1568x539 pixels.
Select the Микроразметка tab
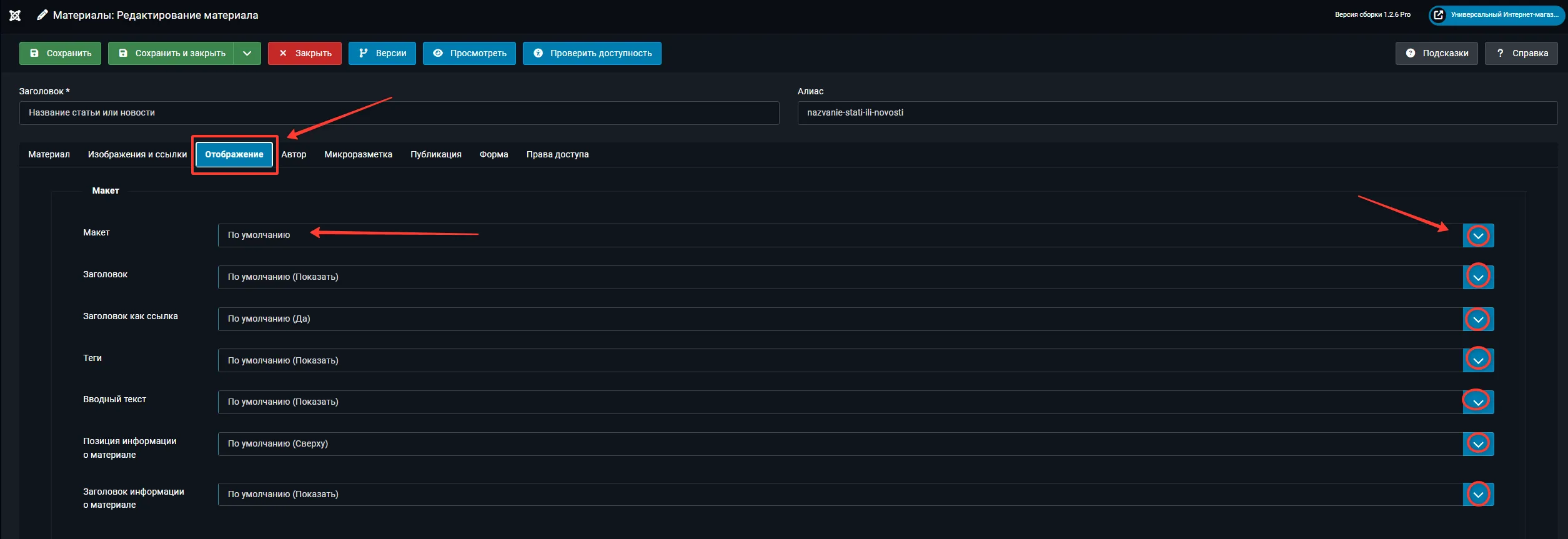point(358,155)
